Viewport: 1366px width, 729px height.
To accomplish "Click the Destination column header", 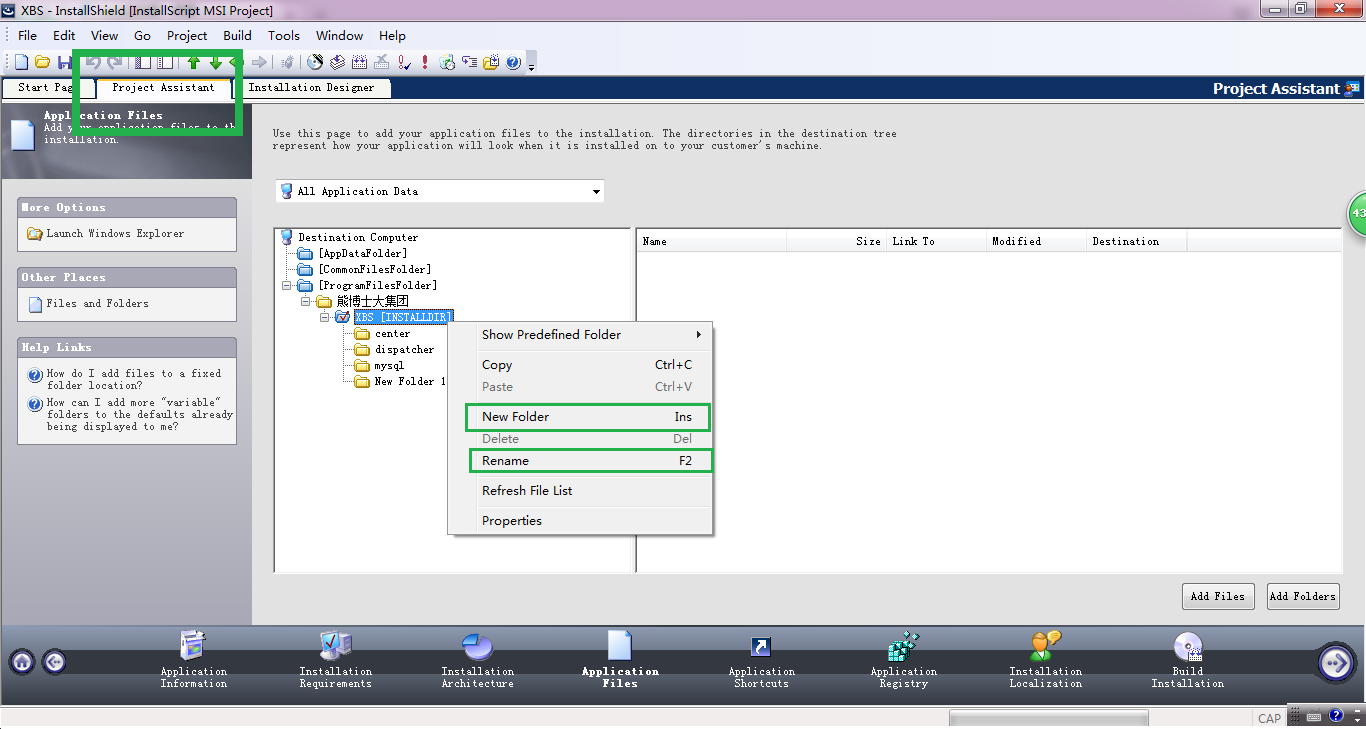I will 1136,241.
